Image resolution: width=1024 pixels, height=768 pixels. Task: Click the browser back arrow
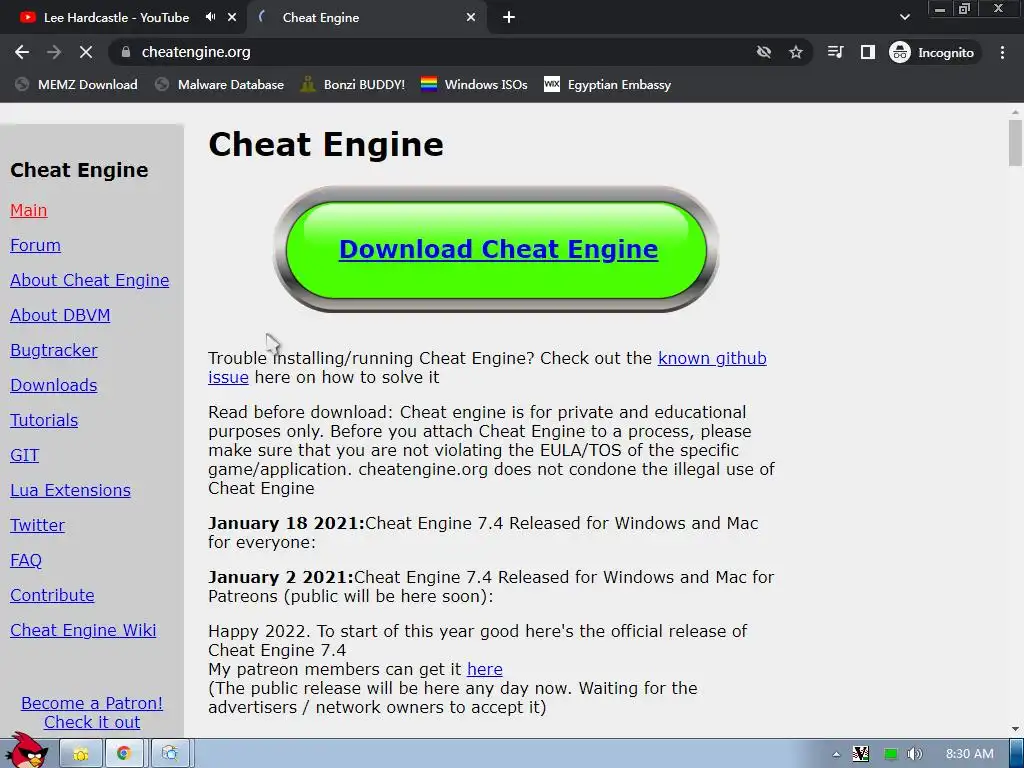point(22,52)
